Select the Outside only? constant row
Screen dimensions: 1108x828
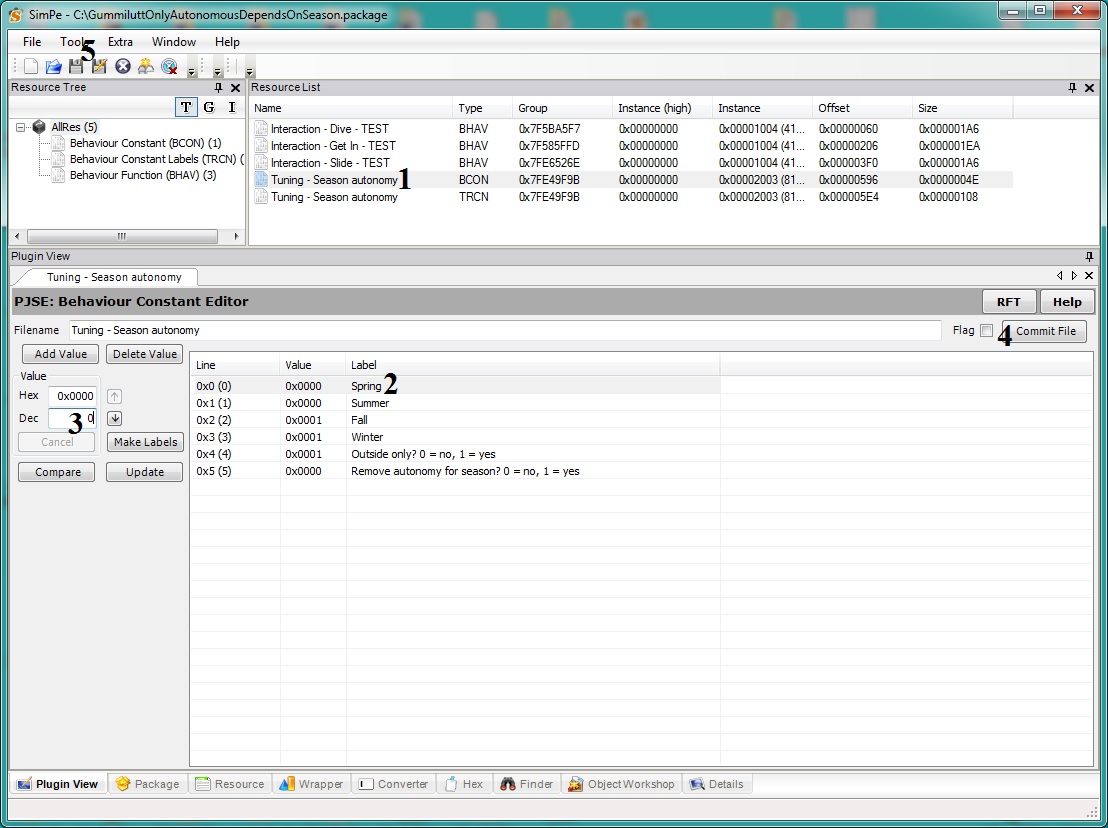click(x=456, y=454)
